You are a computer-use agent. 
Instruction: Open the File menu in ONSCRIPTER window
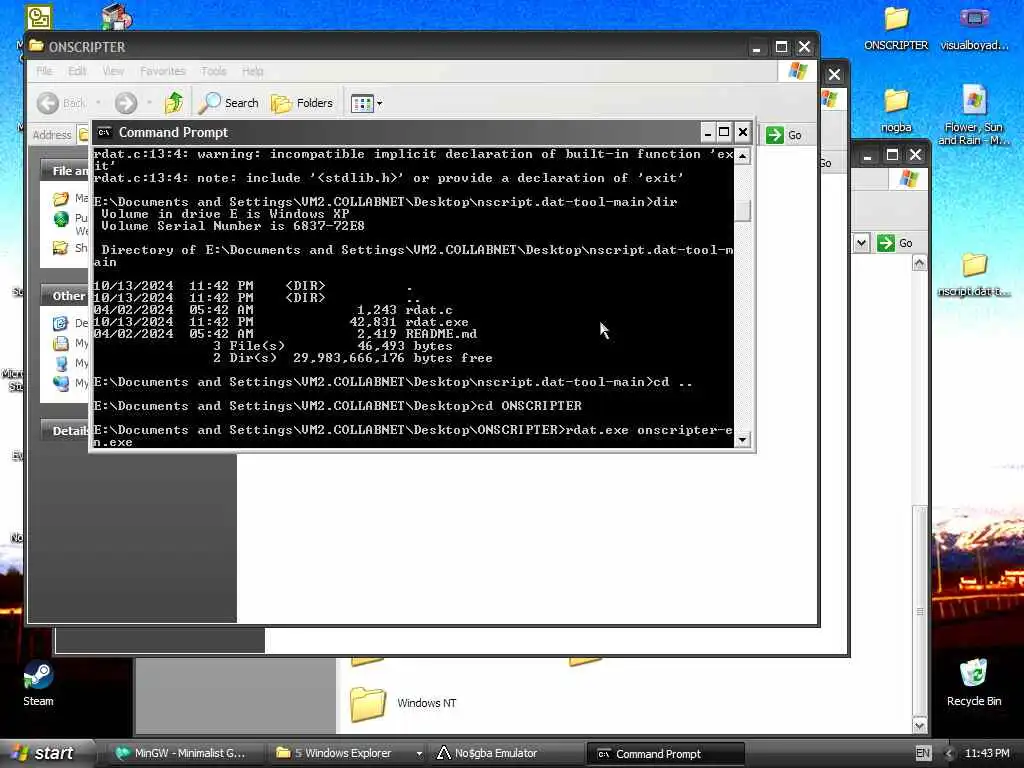pos(44,71)
